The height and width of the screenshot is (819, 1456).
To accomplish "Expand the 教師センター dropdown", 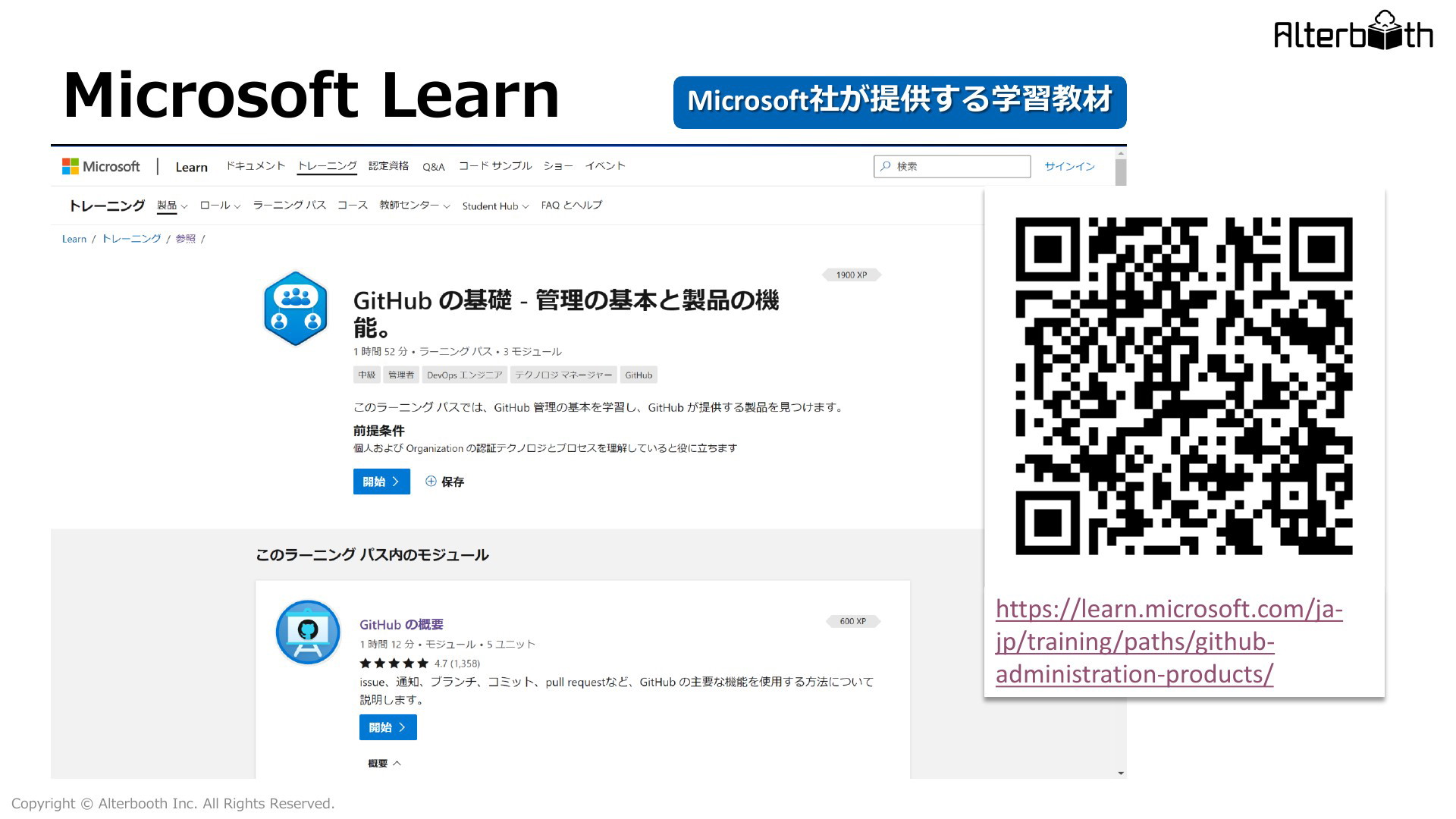I will point(415,206).
